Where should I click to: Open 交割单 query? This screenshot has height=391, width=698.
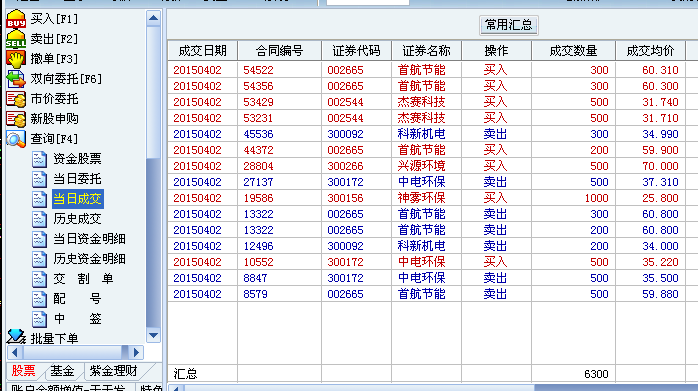83,279
